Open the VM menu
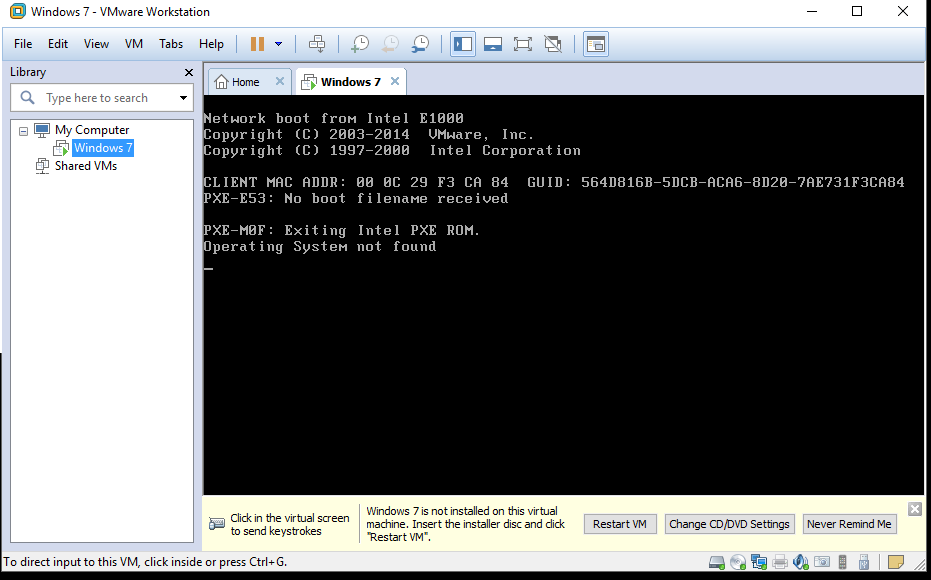Image resolution: width=931 pixels, height=580 pixels. 134,44
